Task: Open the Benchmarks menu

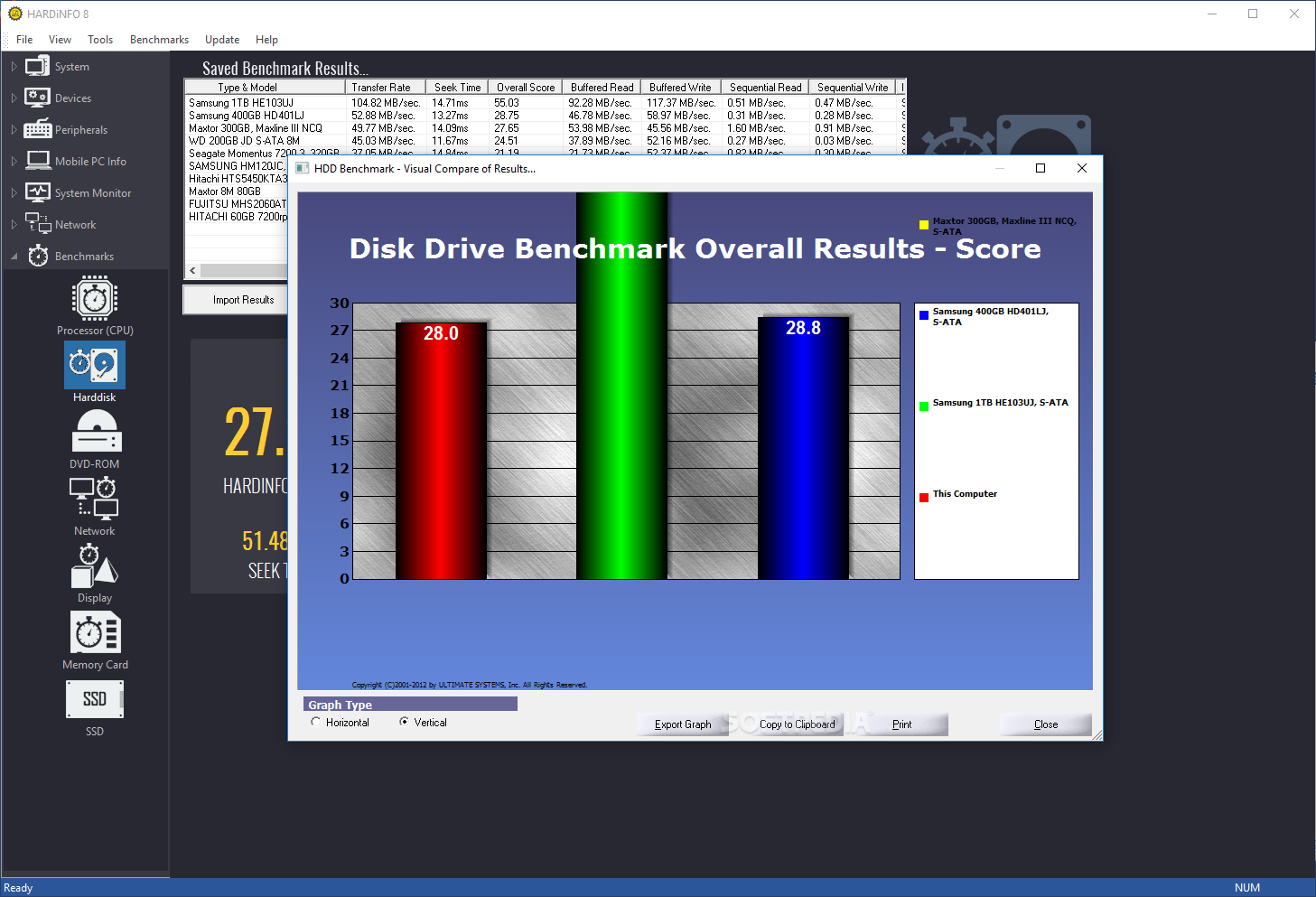Action: click(159, 40)
